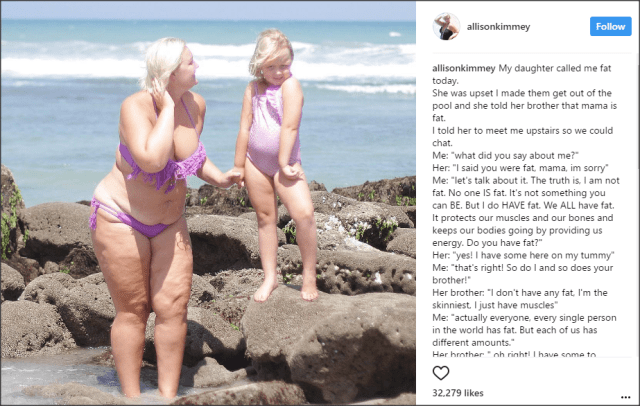Click the ocean waves in the photo background
640x406 pixels.
pyautogui.click(x=208, y=61)
